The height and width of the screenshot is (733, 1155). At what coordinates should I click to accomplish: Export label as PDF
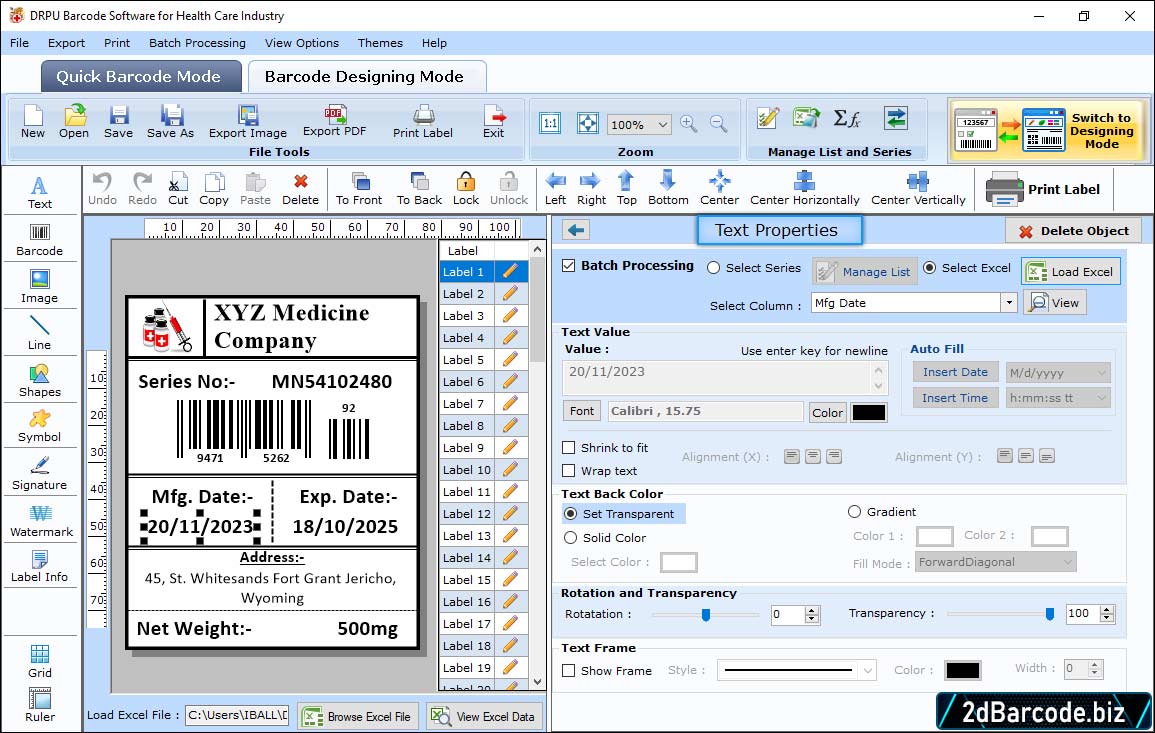coord(334,122)
